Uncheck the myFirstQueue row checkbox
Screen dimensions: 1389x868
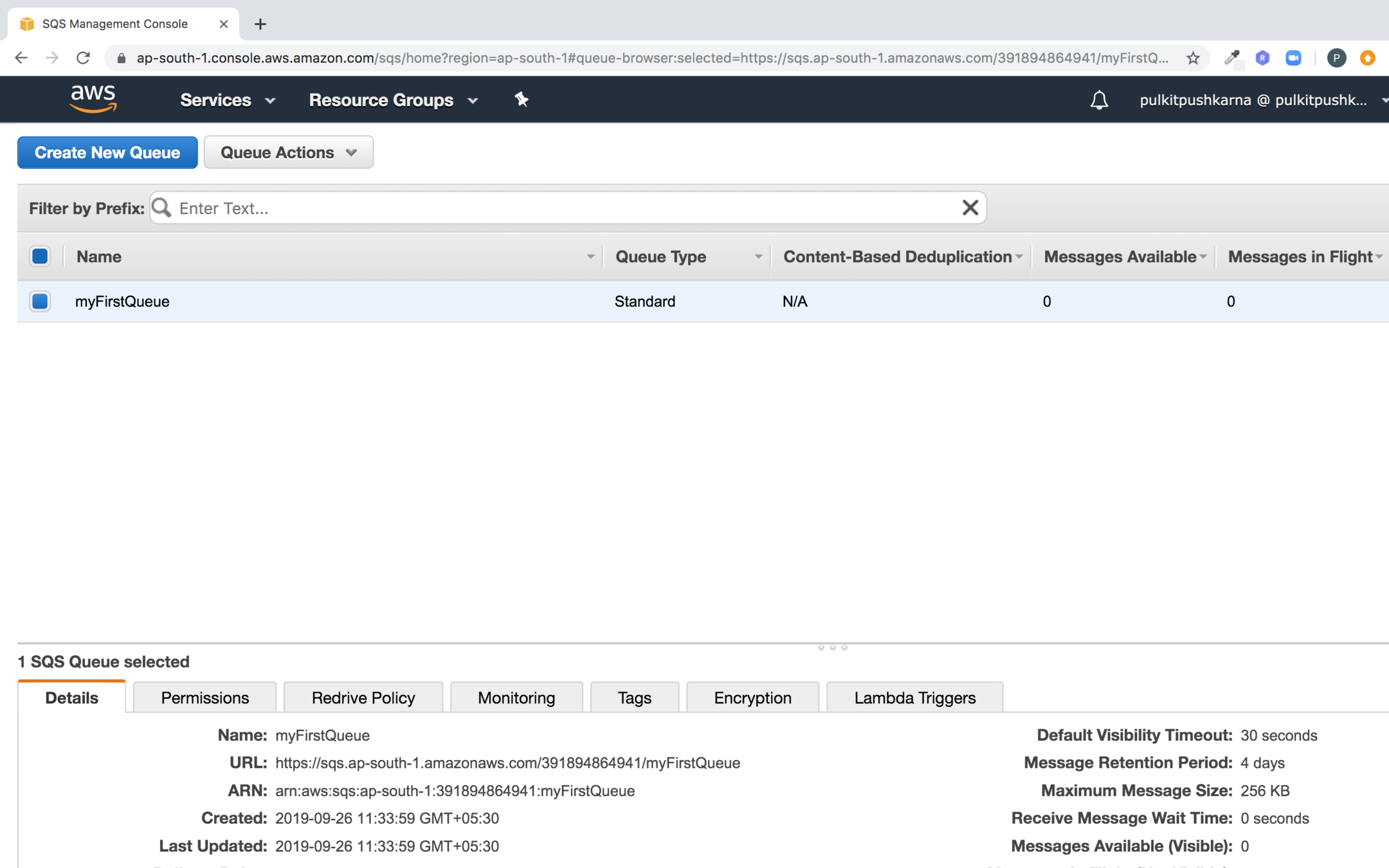click(40, 302)
